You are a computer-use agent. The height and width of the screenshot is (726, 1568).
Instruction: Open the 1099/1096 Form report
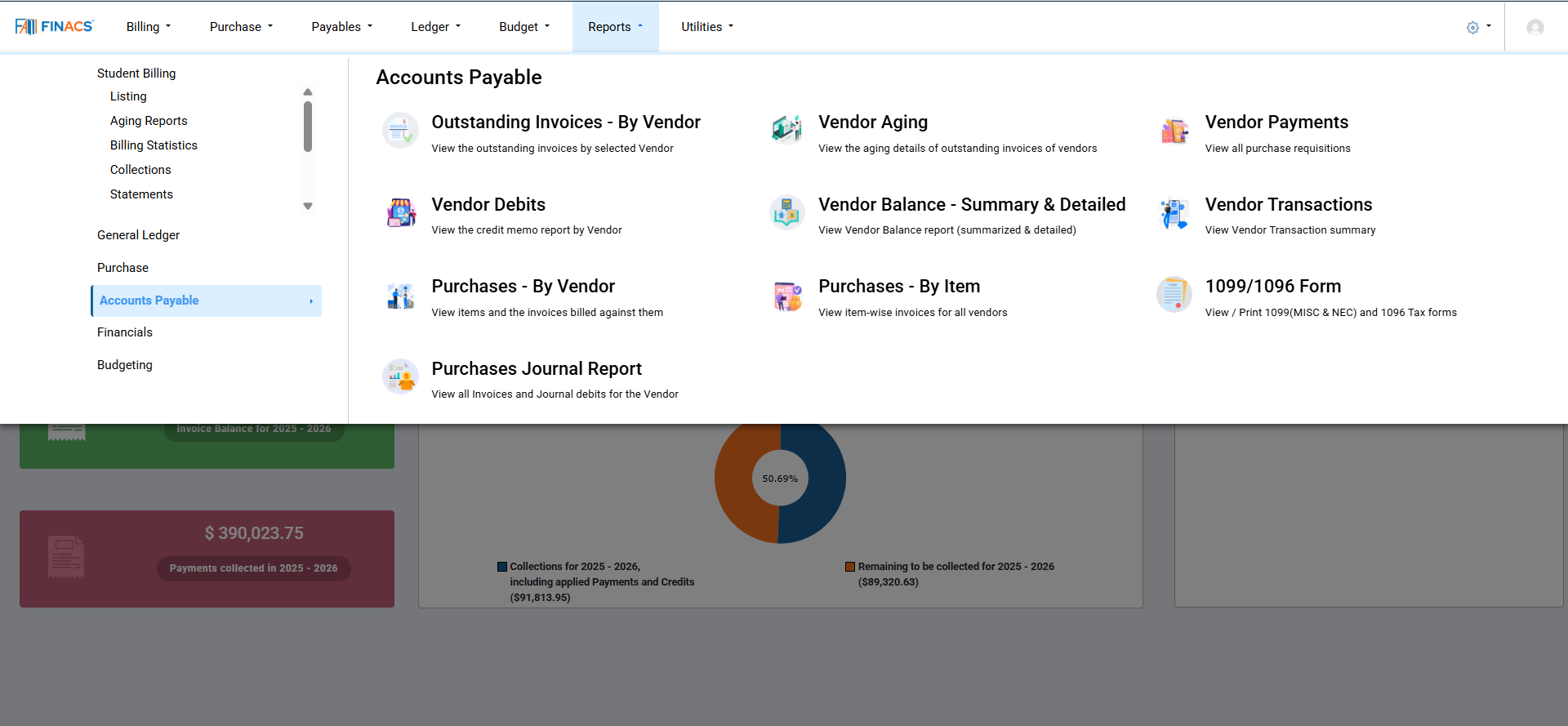(x=1273, y=287)
